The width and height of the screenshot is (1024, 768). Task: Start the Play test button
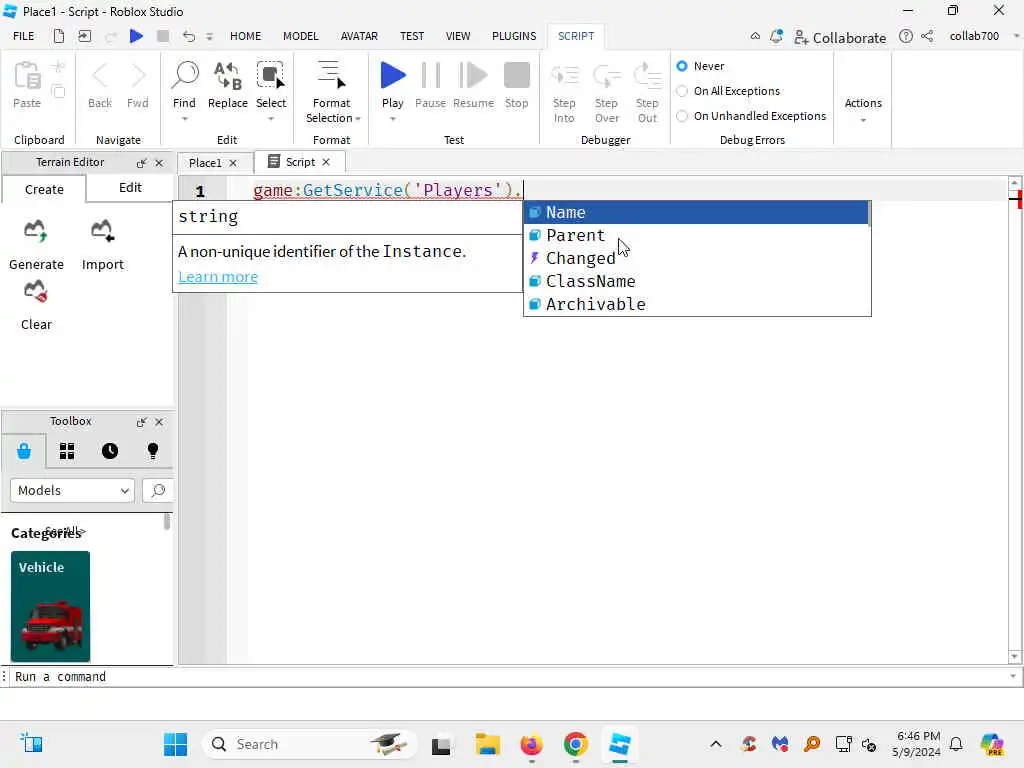pyautogui.click(x=392, y=76)
